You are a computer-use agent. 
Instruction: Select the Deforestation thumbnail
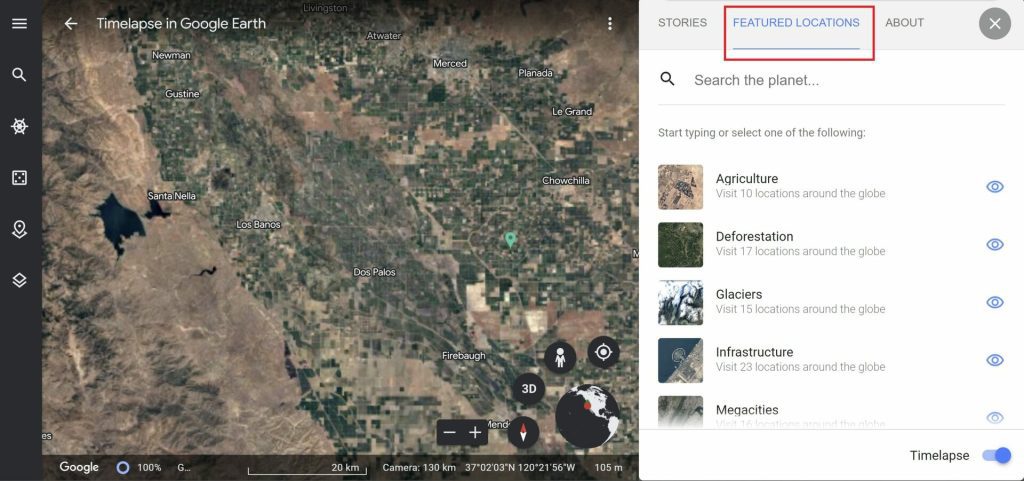click(680, 245)
